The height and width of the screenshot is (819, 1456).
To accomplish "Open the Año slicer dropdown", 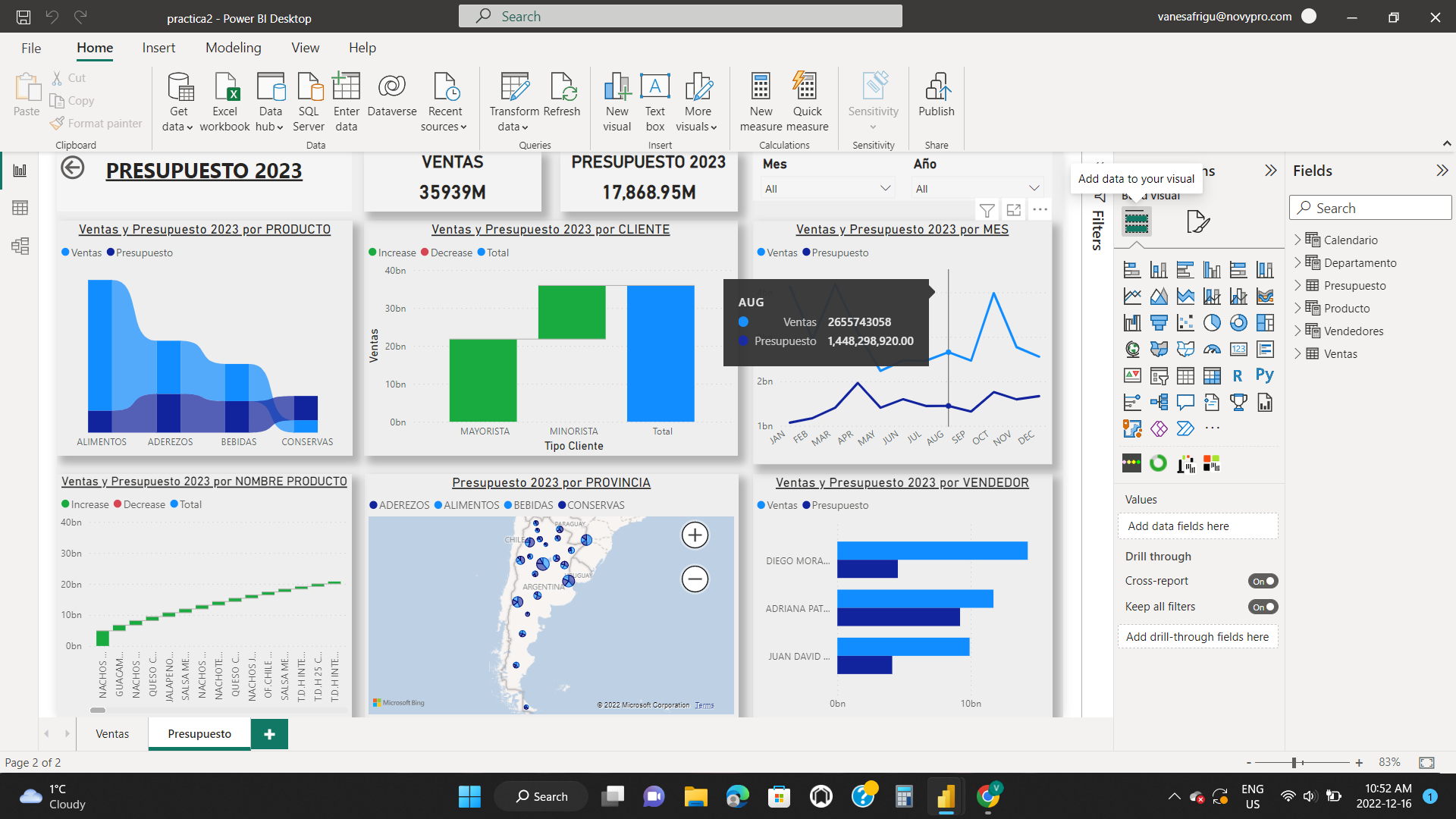I will (1034, 188).
